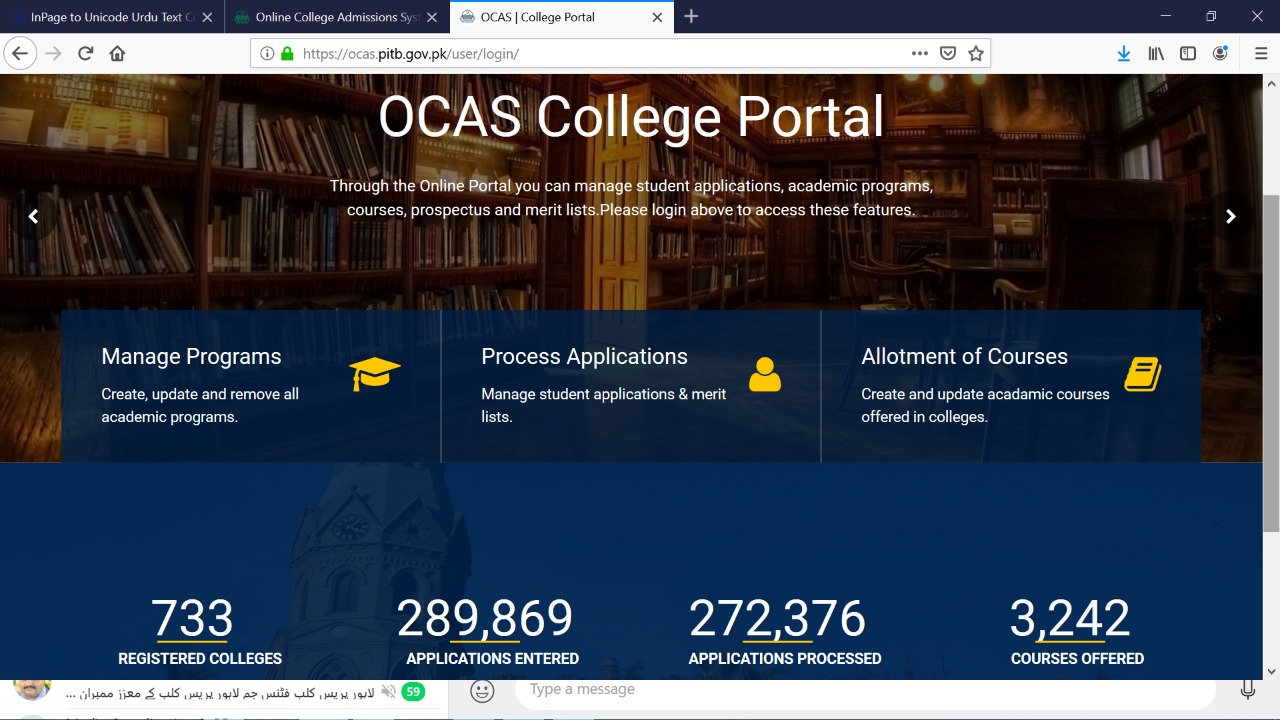
Task: Click the COURSES OFFERED label
Action: [x=1077, y=659]
